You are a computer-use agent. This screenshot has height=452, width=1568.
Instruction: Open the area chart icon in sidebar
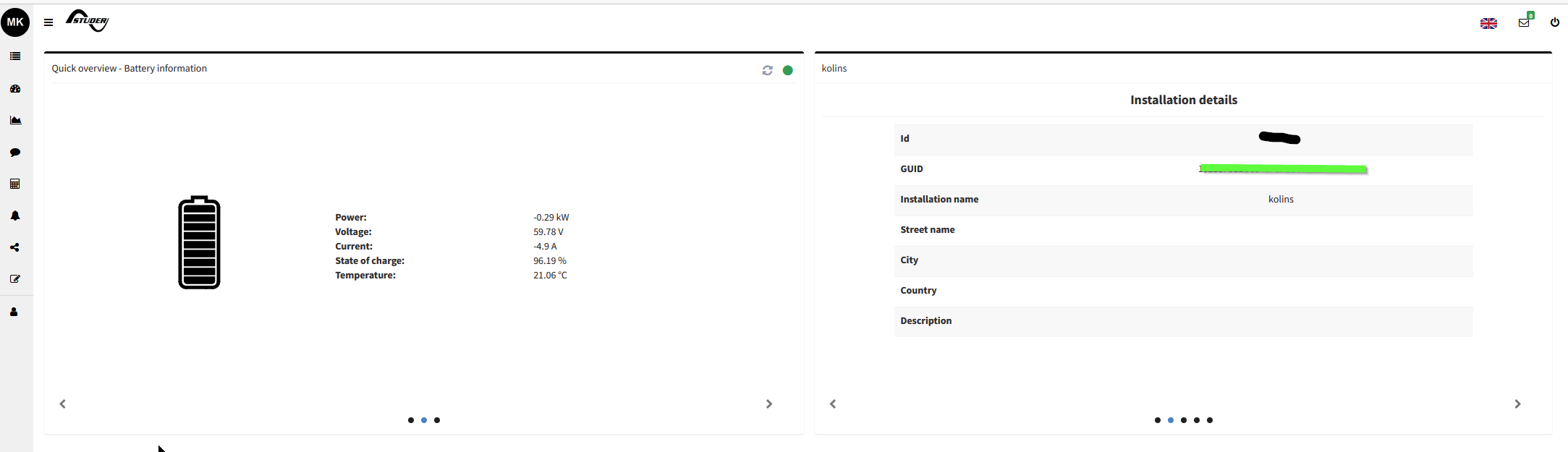(15, 121)
